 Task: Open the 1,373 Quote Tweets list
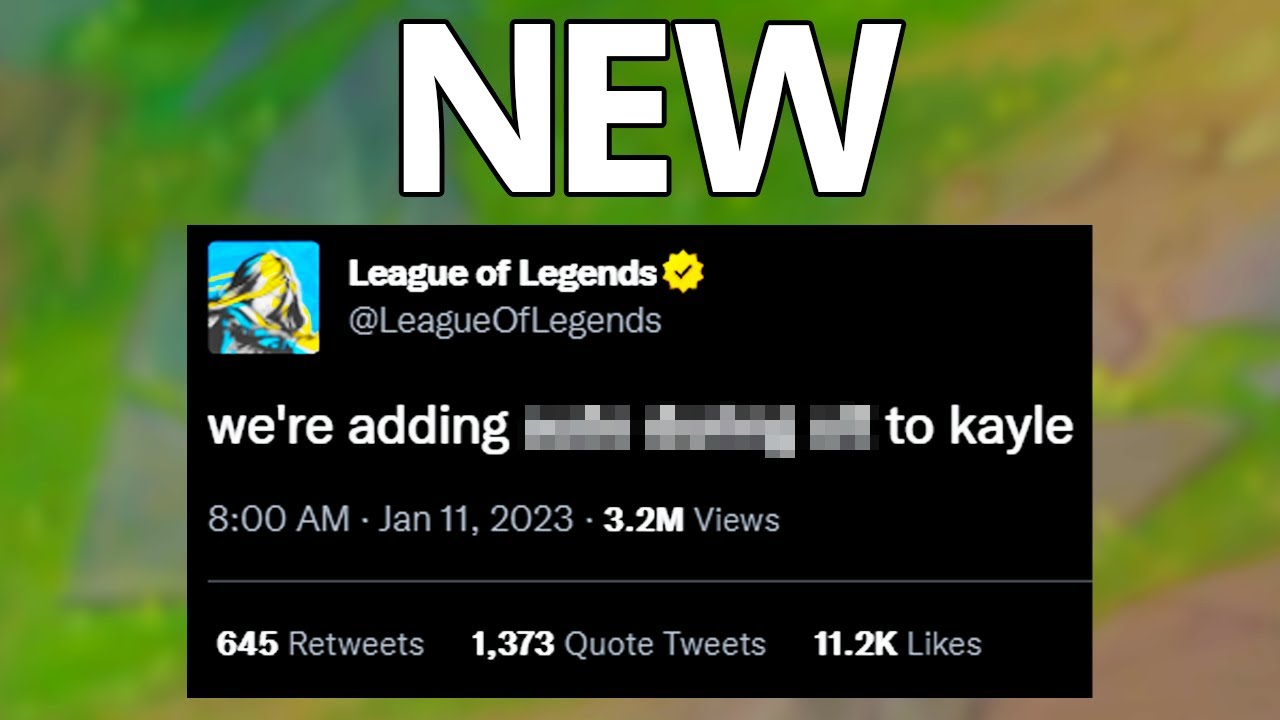click(x=619, y=643)
